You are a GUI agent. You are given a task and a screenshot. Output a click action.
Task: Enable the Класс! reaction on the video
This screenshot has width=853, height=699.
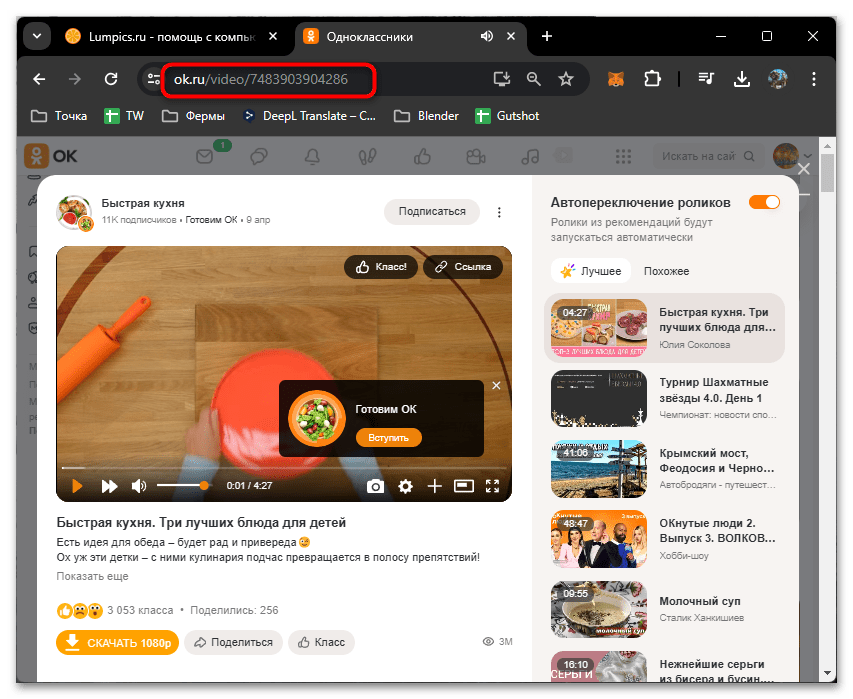(380, 267)
